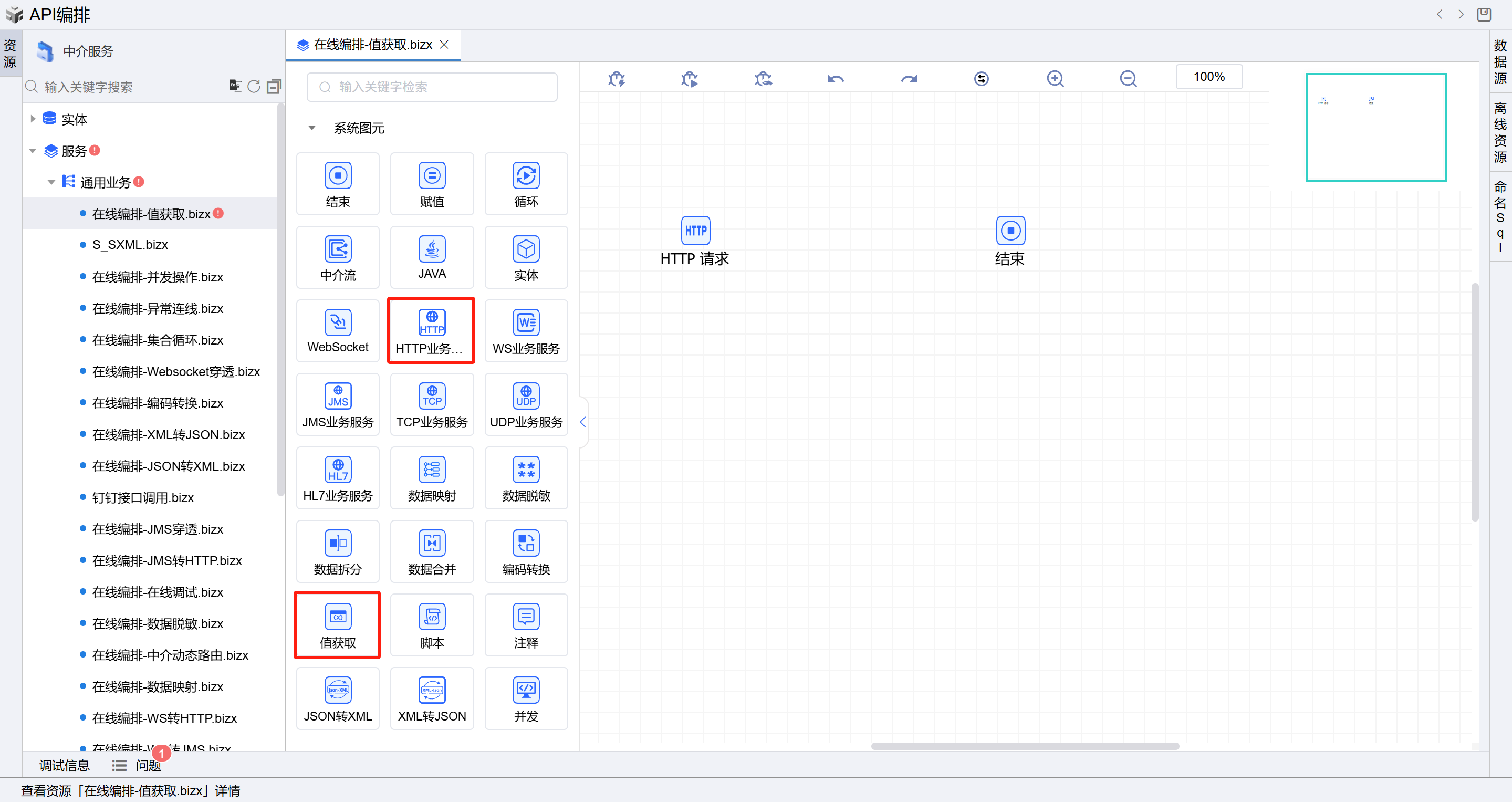Collapse palette panel with left chevron

pyautogui.click(x=582, y=422)
